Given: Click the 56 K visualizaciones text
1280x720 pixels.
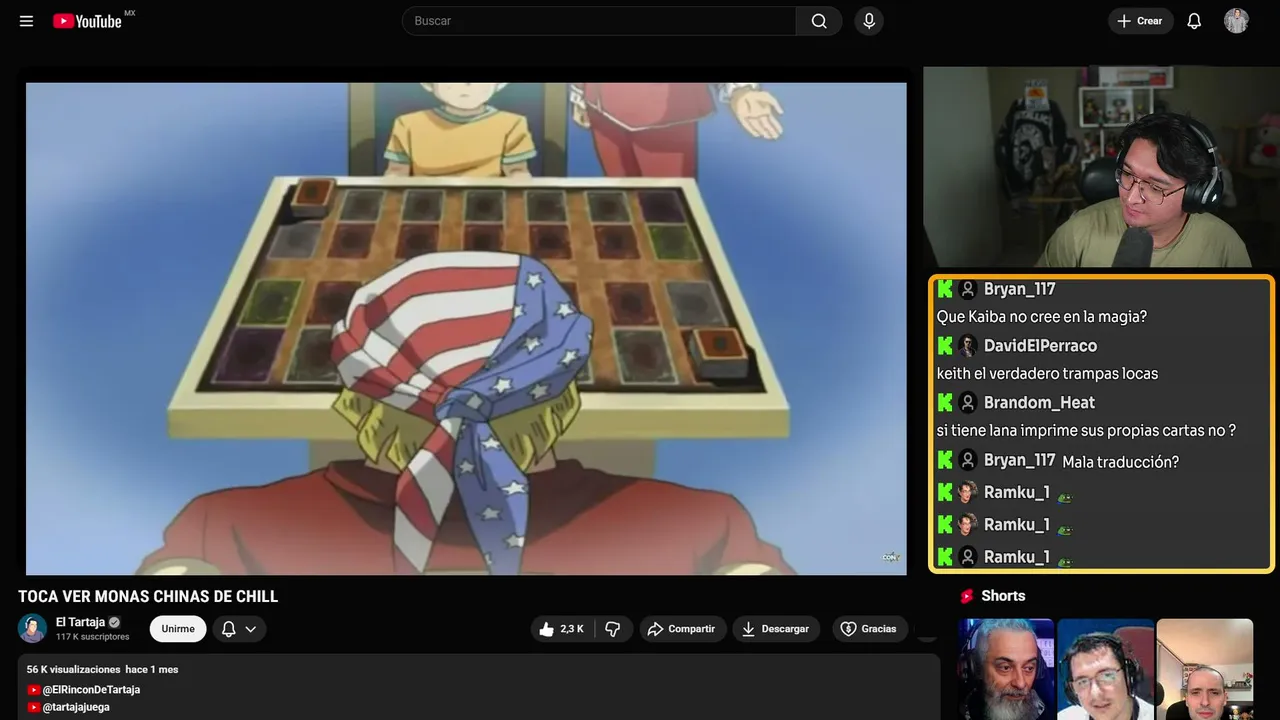Looking at the screenshot, I should pos(73,669).
